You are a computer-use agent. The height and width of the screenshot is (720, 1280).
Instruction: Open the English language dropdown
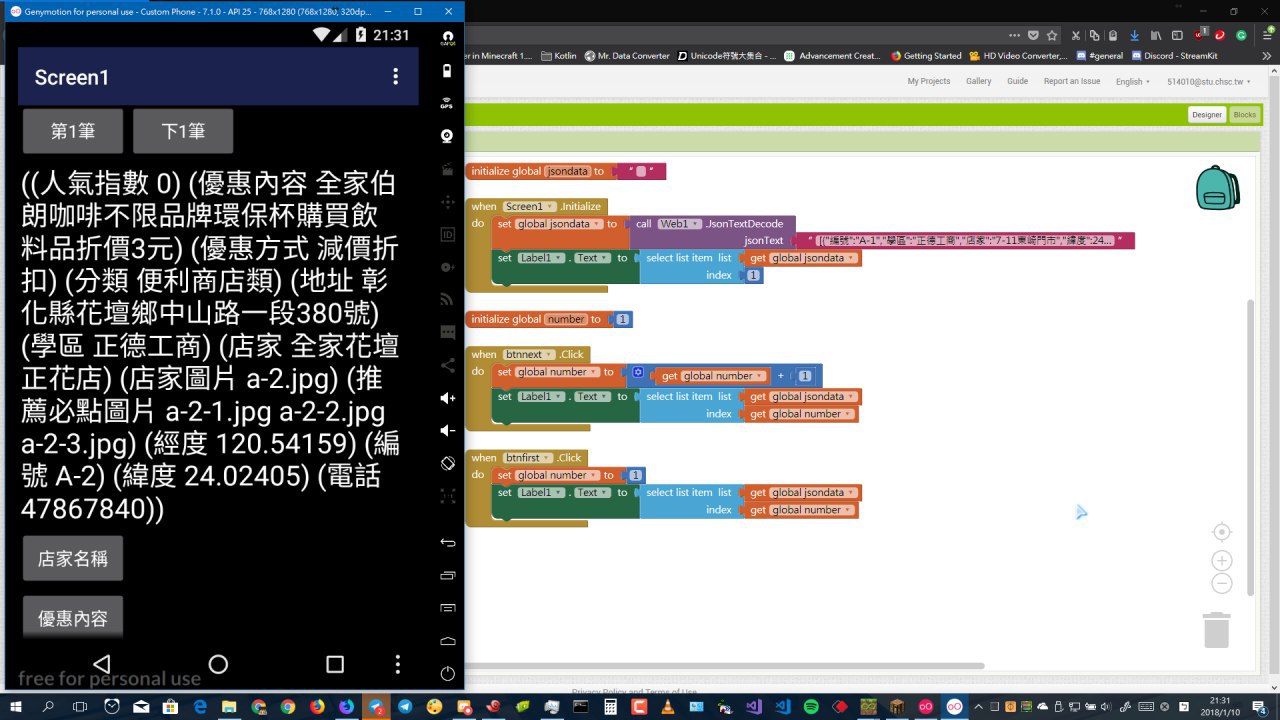[1133, 82]
